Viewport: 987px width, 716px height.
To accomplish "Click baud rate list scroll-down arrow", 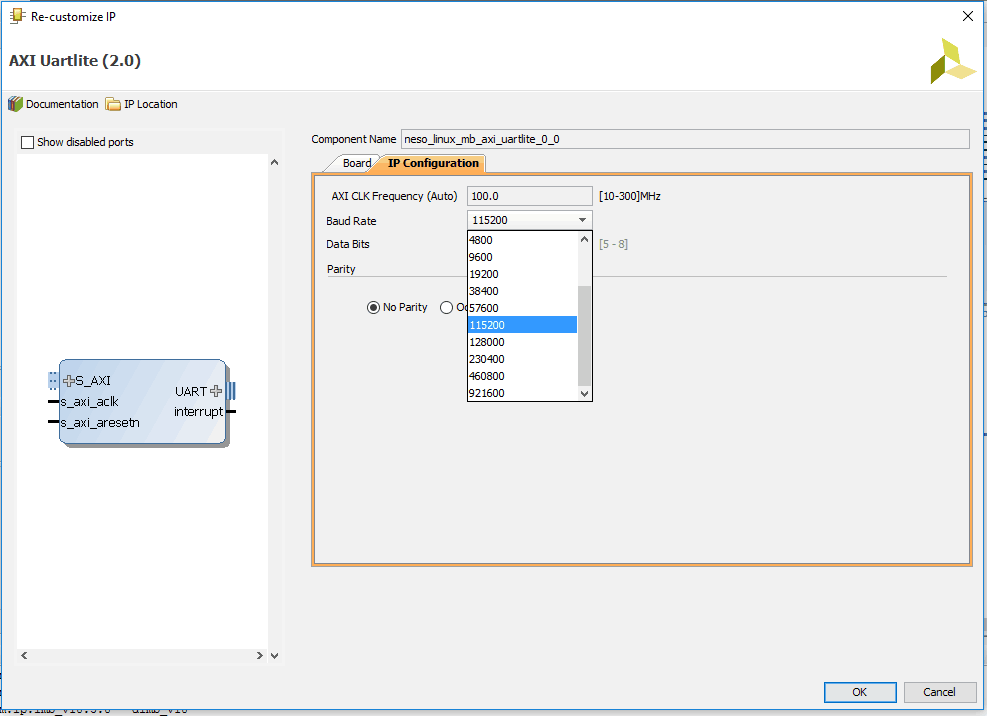I will click(585, 394).
